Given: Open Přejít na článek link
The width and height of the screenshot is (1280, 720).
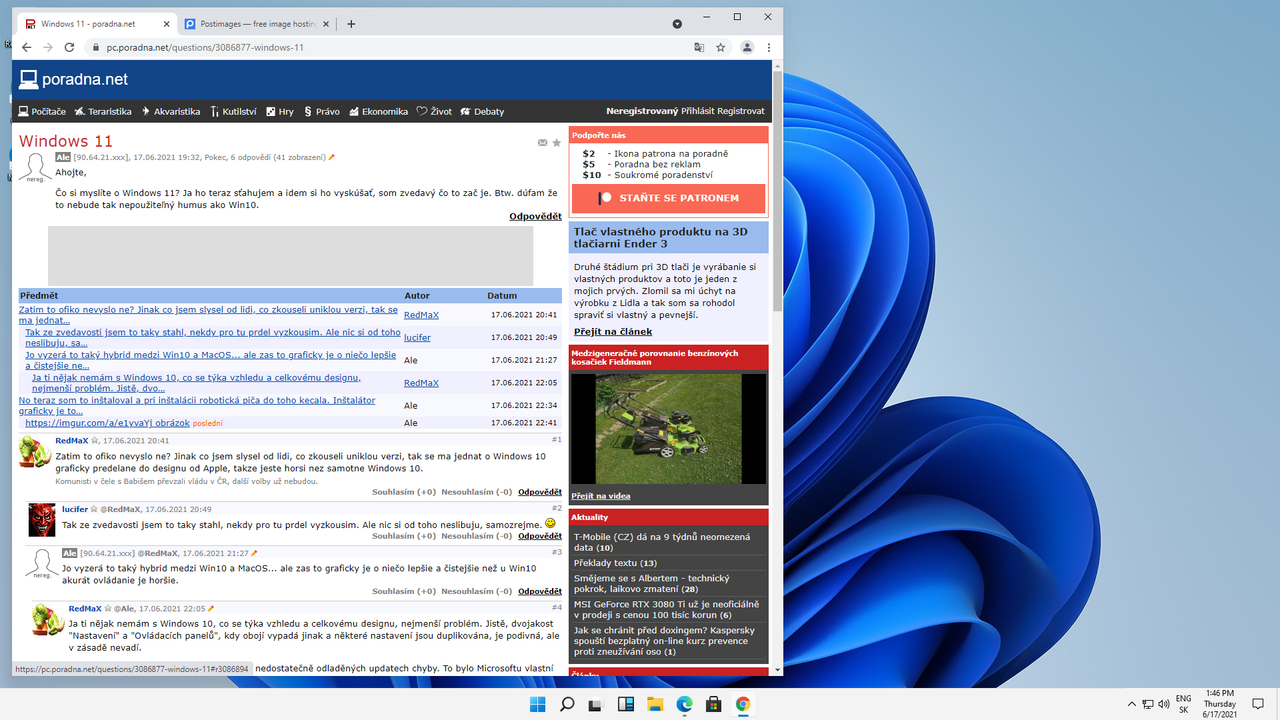Looking at the screenshot, I should 613,331.
